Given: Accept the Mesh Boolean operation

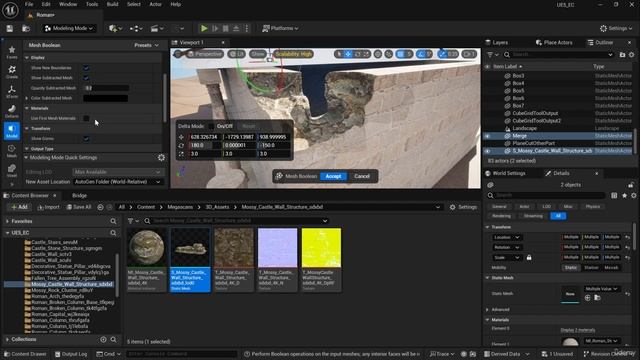Looking at the screenshot, I should click(333, 176).
